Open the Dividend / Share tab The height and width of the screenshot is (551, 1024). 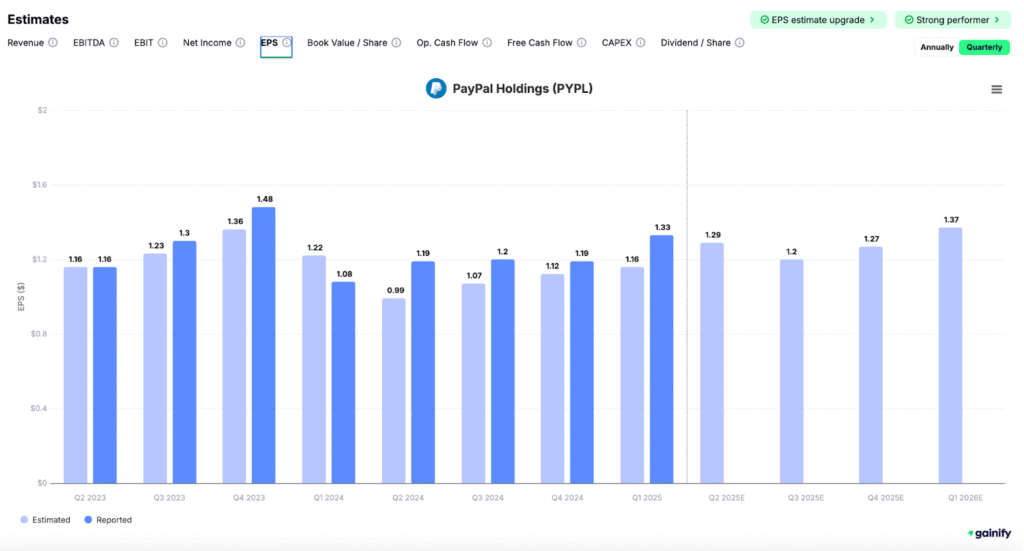[696, 43]
